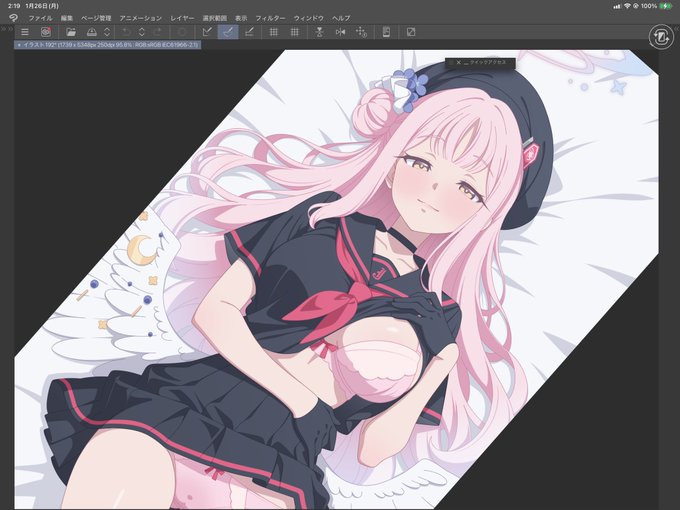Close the クイックアクセス floating palette
This screenshot has height=510, width=680.
click(458, 63)
